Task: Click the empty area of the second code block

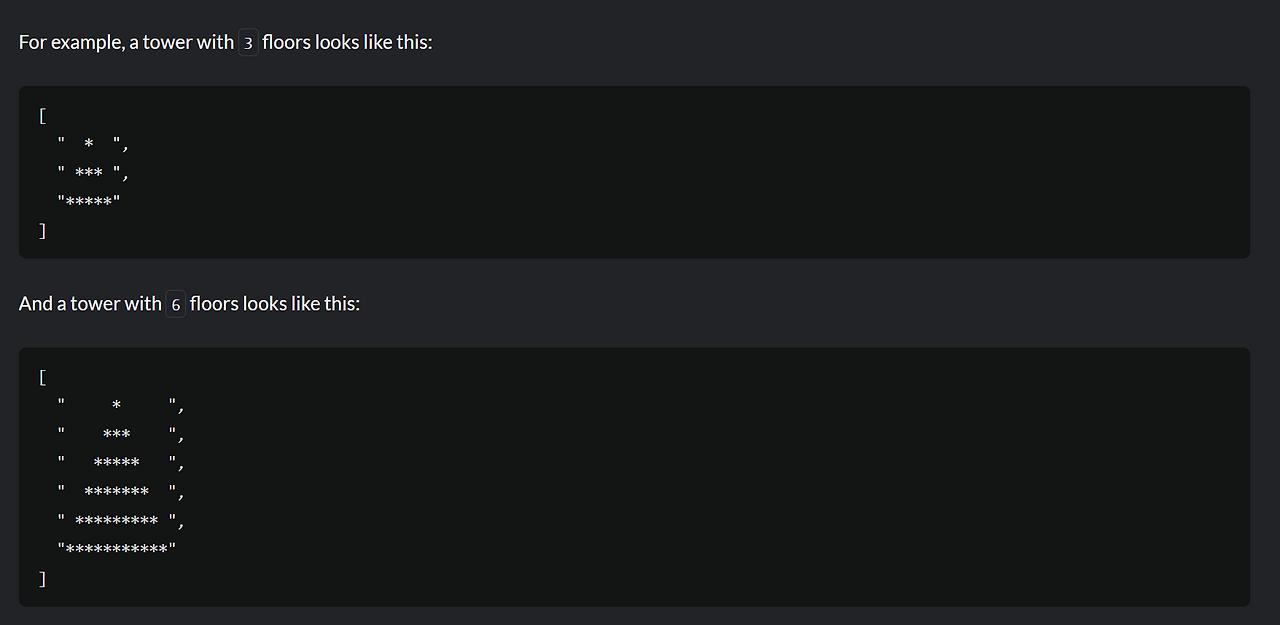Action: pyautogui.click(x=700, y=477)
